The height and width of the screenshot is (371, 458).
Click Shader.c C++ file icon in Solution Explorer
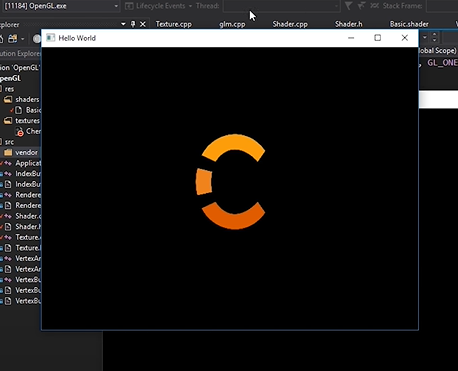pyautogui.click(x=8, y=216)
